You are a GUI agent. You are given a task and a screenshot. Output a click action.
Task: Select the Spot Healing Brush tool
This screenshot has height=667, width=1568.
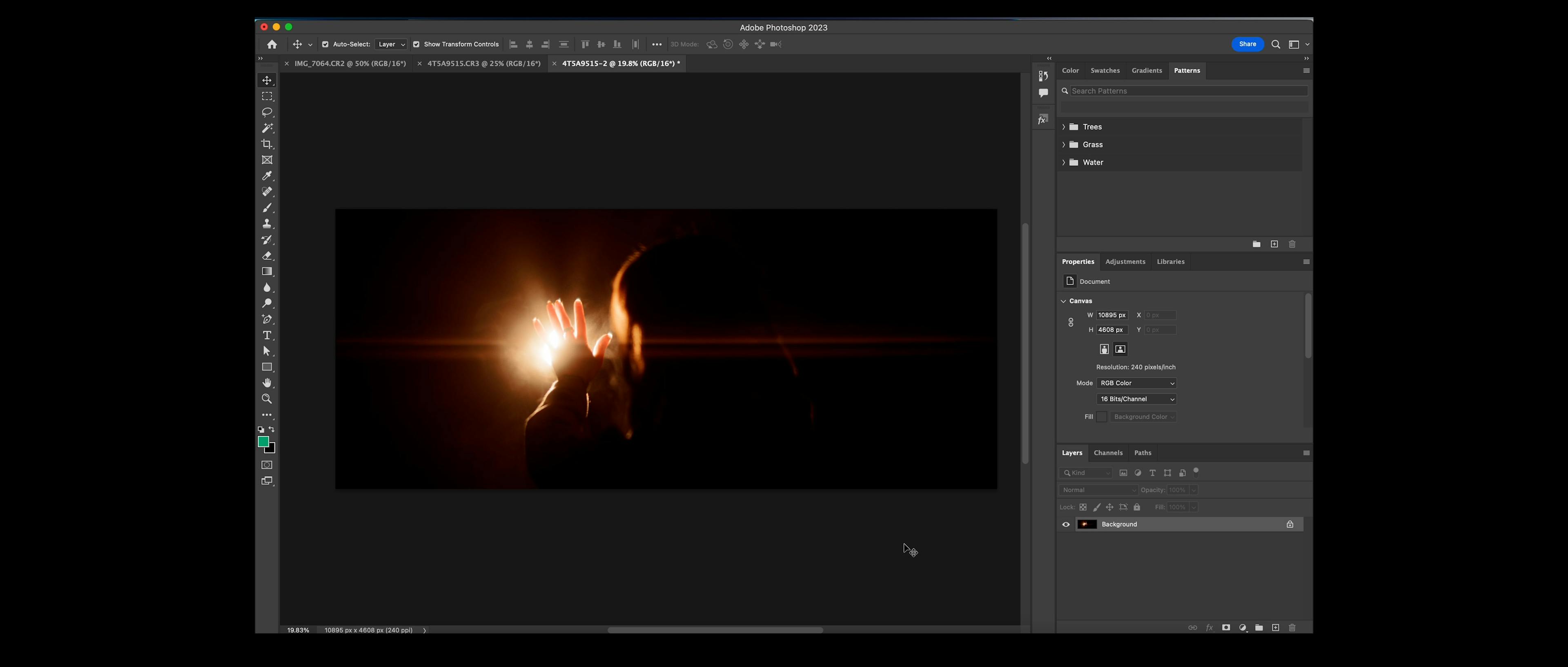pyautogui.click(x=267, y=191)
